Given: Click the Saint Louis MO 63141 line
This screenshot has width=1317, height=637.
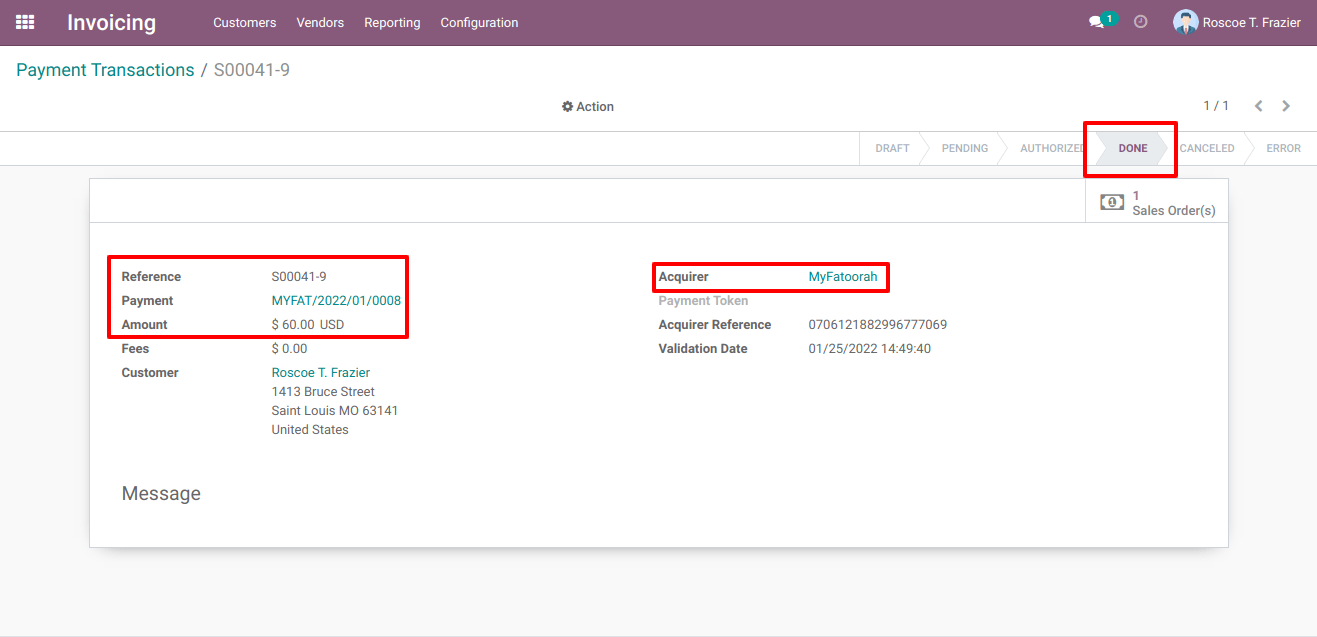Looking at the screenshot, I should (335, 411).
